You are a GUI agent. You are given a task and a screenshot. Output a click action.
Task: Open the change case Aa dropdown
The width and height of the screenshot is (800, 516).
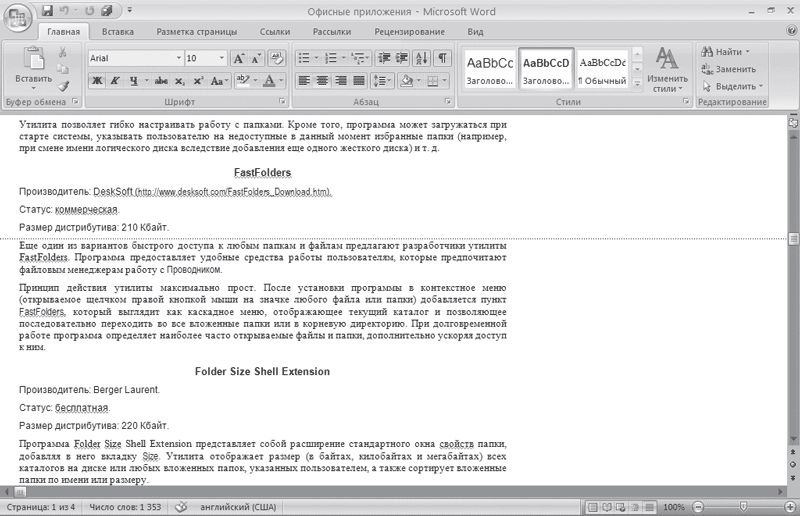(x=219, y=81)
